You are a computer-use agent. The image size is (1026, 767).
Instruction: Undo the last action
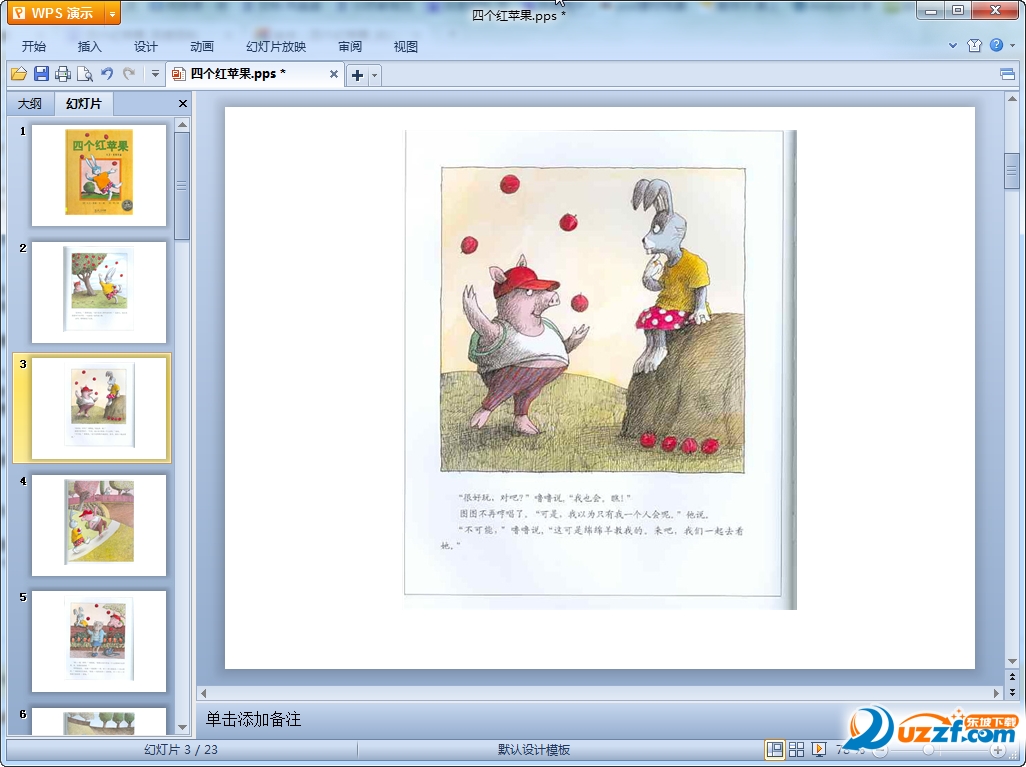click(x=107, y=74)
